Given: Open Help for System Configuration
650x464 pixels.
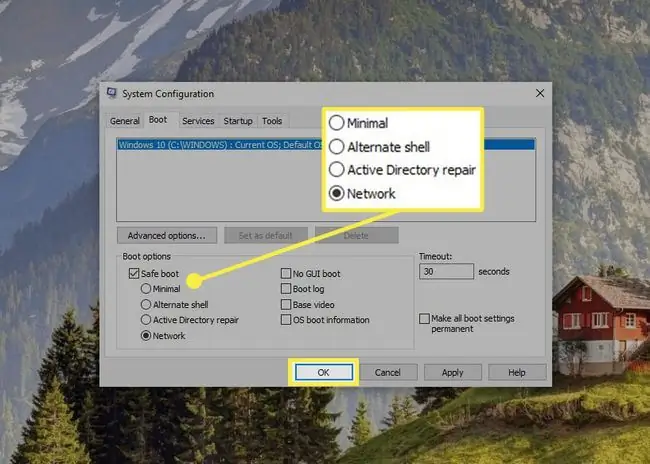Looking at the screenshot, I should click(517, 372).
